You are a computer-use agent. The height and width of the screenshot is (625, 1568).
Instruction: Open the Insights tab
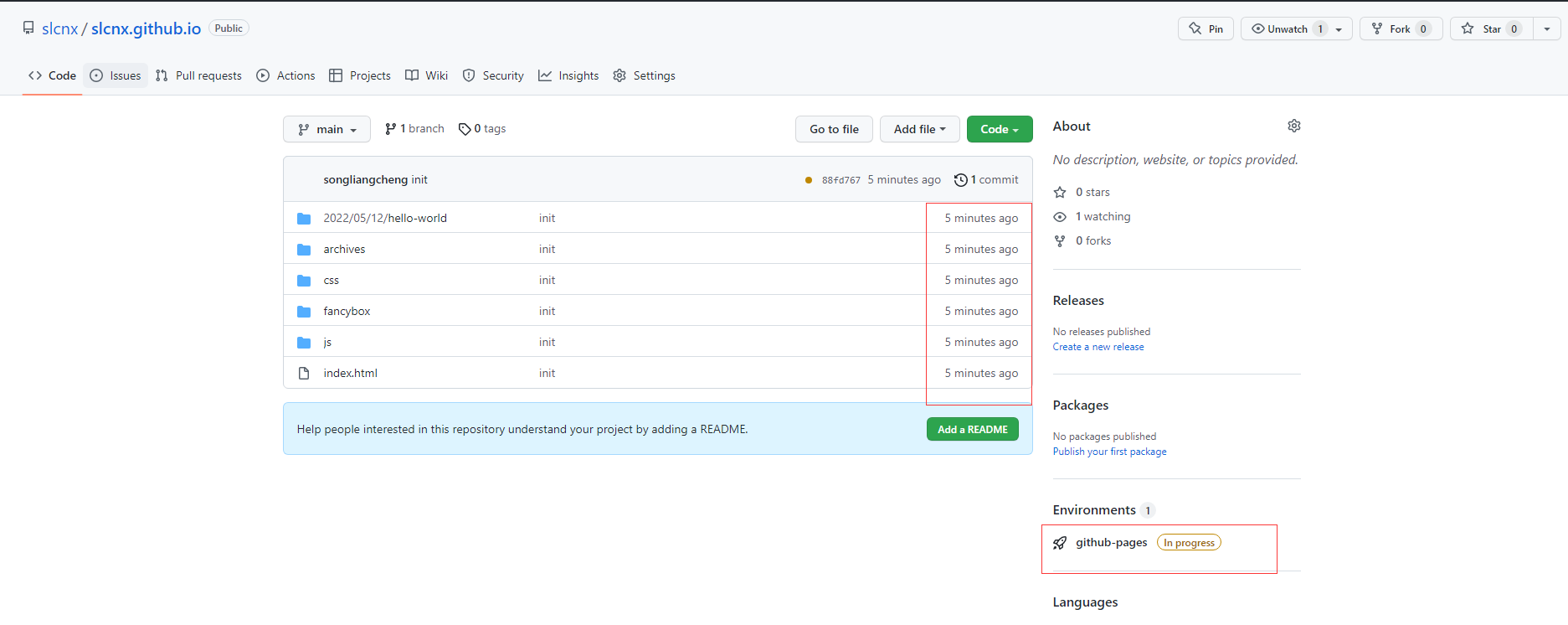point(568,75)
